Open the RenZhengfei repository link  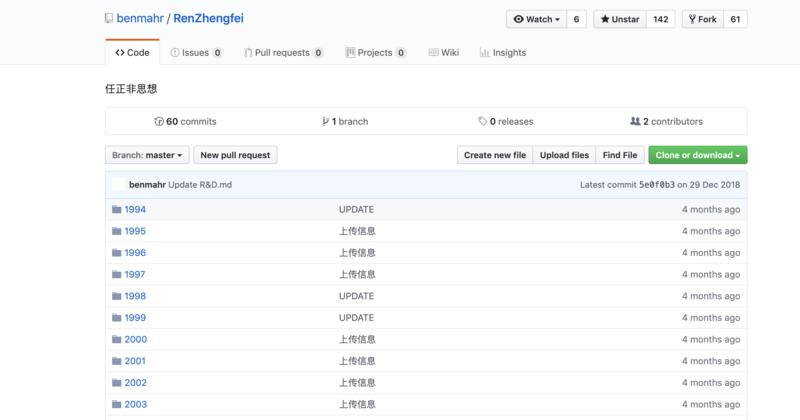pyautogui.click(x=208, y=18)
